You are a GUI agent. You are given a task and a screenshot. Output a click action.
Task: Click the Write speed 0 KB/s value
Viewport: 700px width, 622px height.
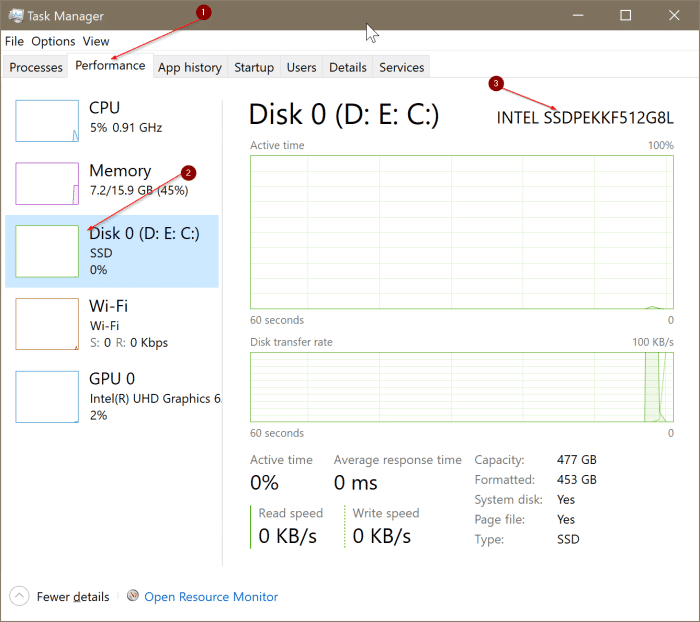click(x=381, y=536)
